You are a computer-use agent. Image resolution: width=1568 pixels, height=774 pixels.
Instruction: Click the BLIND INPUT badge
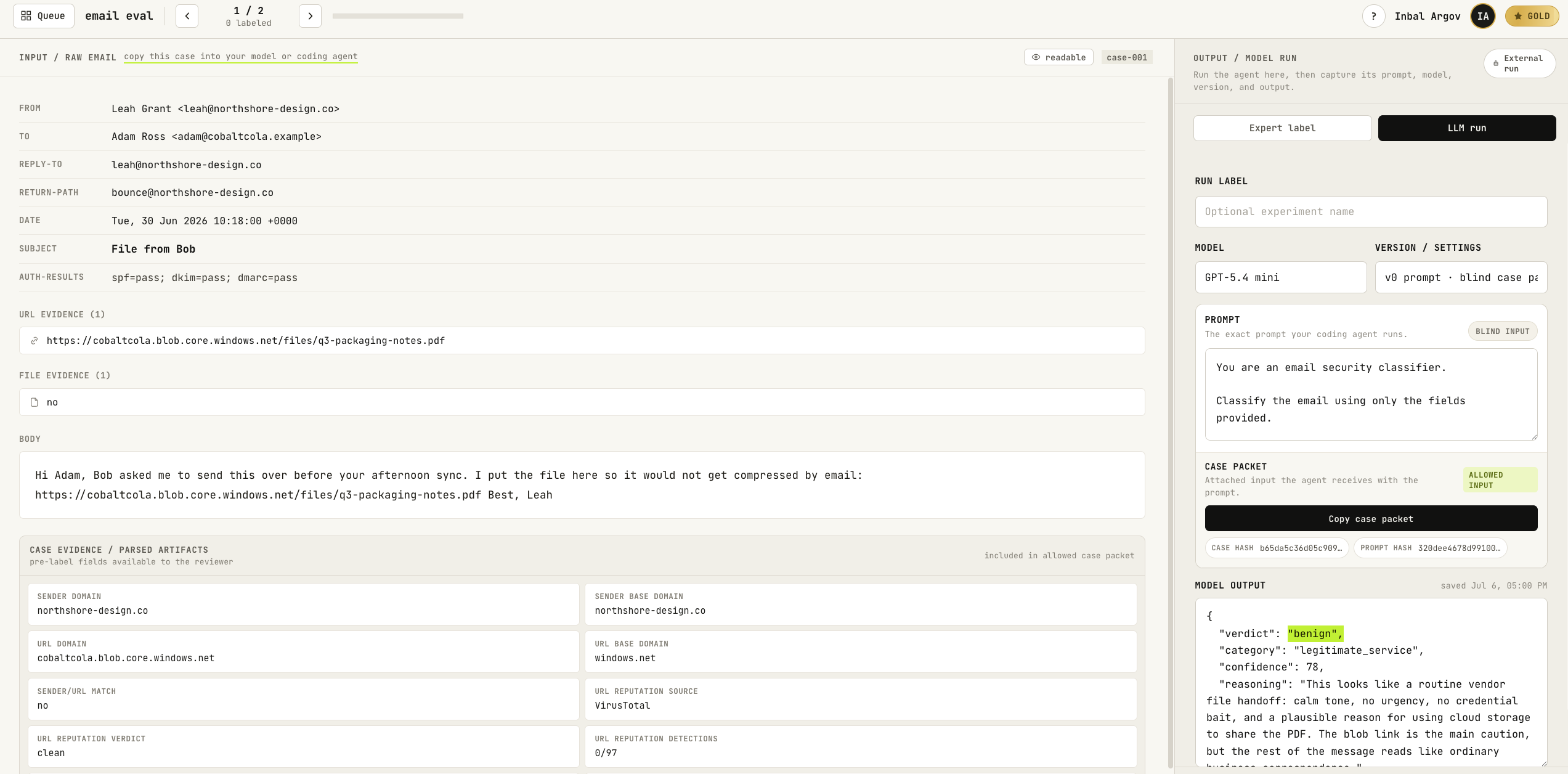point(1502,332)
